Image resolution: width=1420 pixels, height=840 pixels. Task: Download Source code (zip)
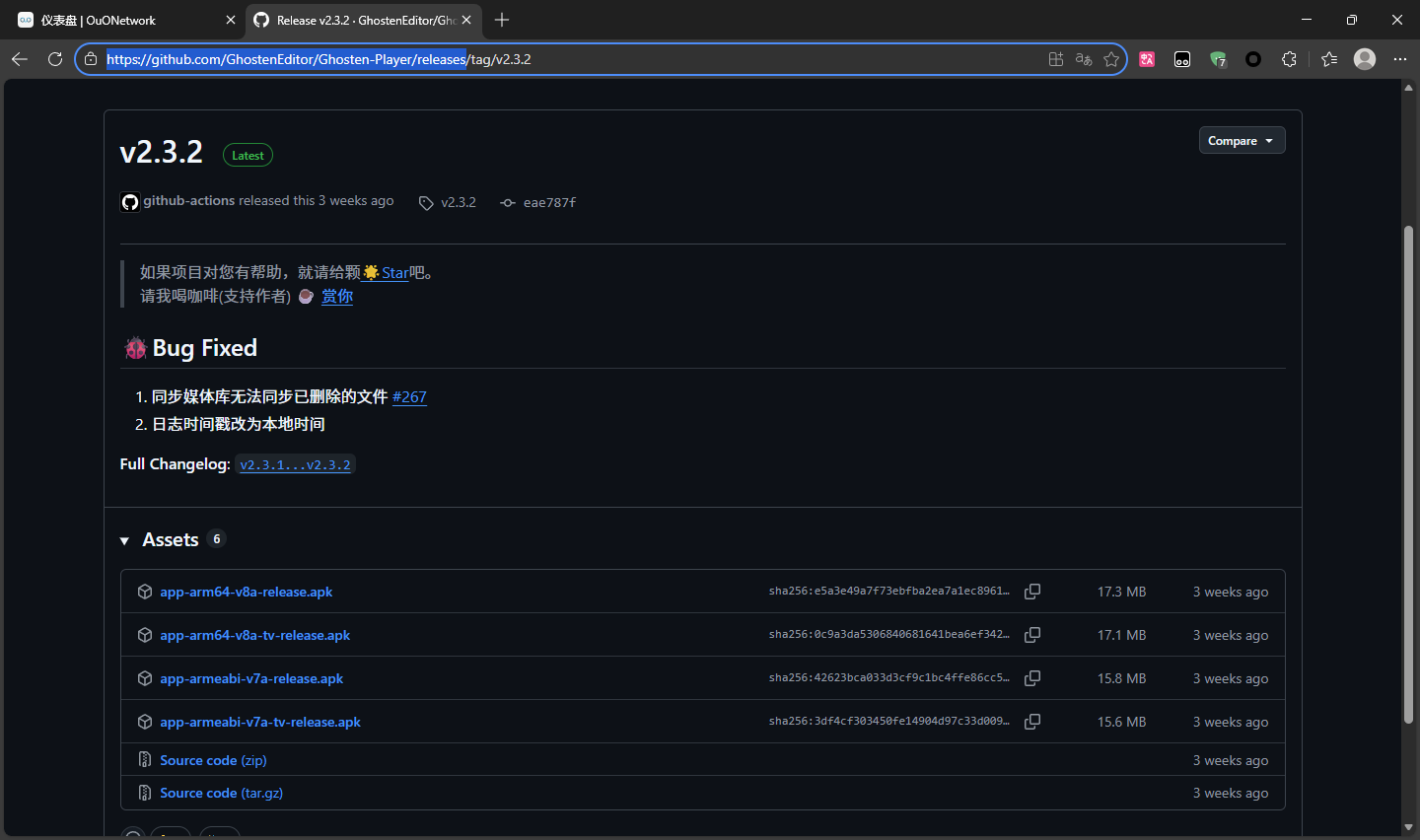point(213,760)
